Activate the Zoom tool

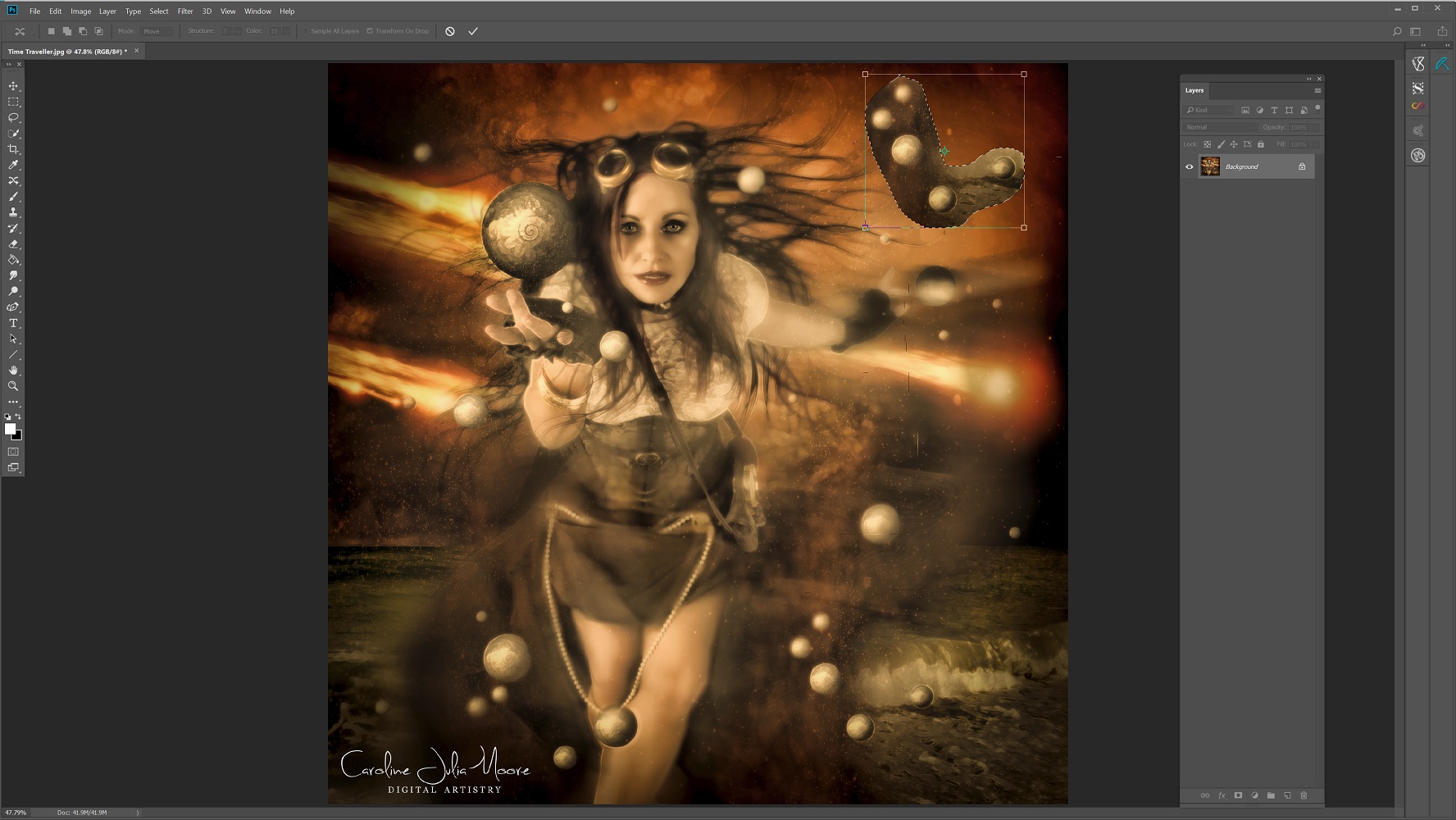point(13,386)
